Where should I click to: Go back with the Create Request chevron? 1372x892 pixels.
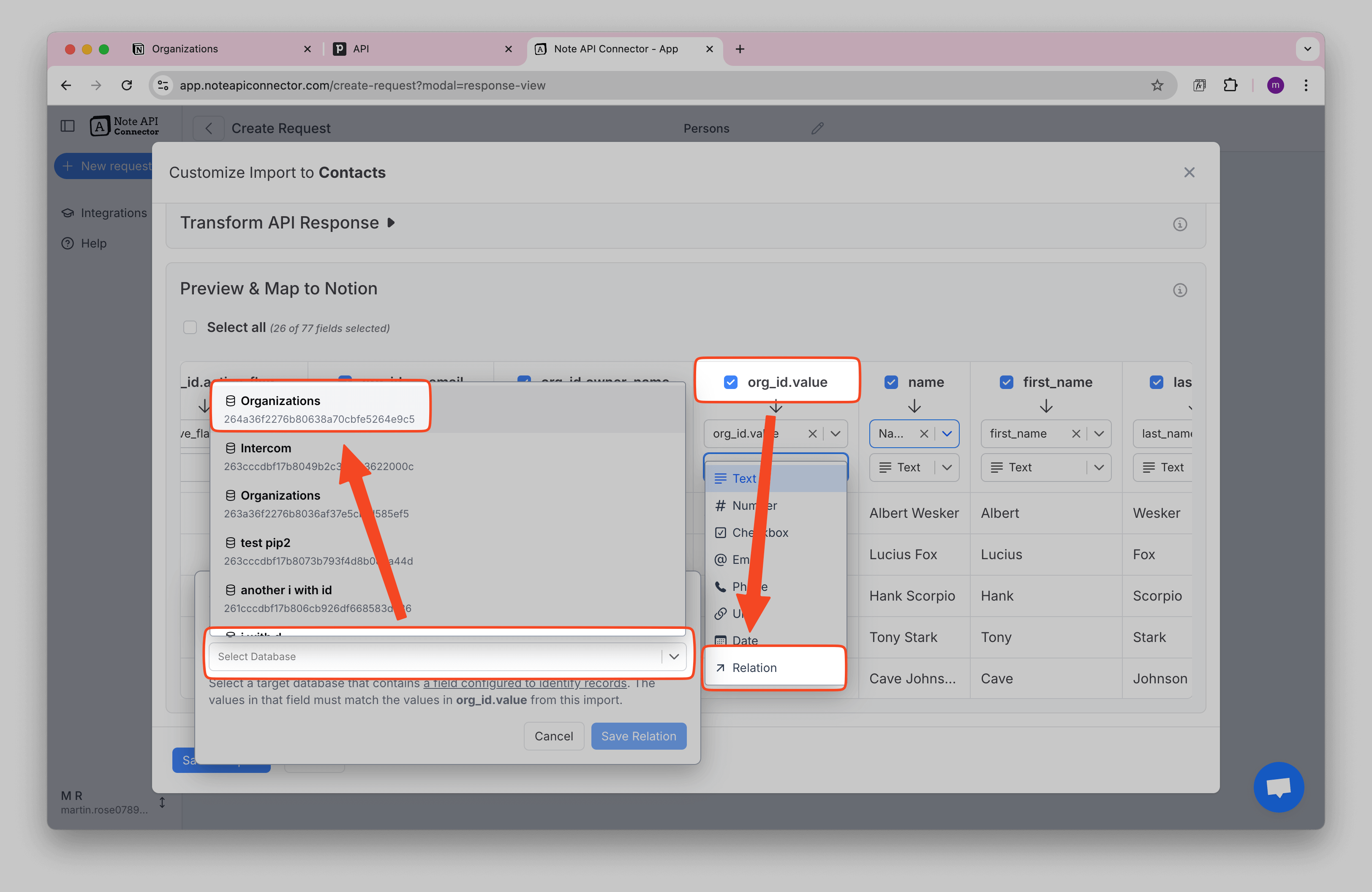[x=209, y=128]
